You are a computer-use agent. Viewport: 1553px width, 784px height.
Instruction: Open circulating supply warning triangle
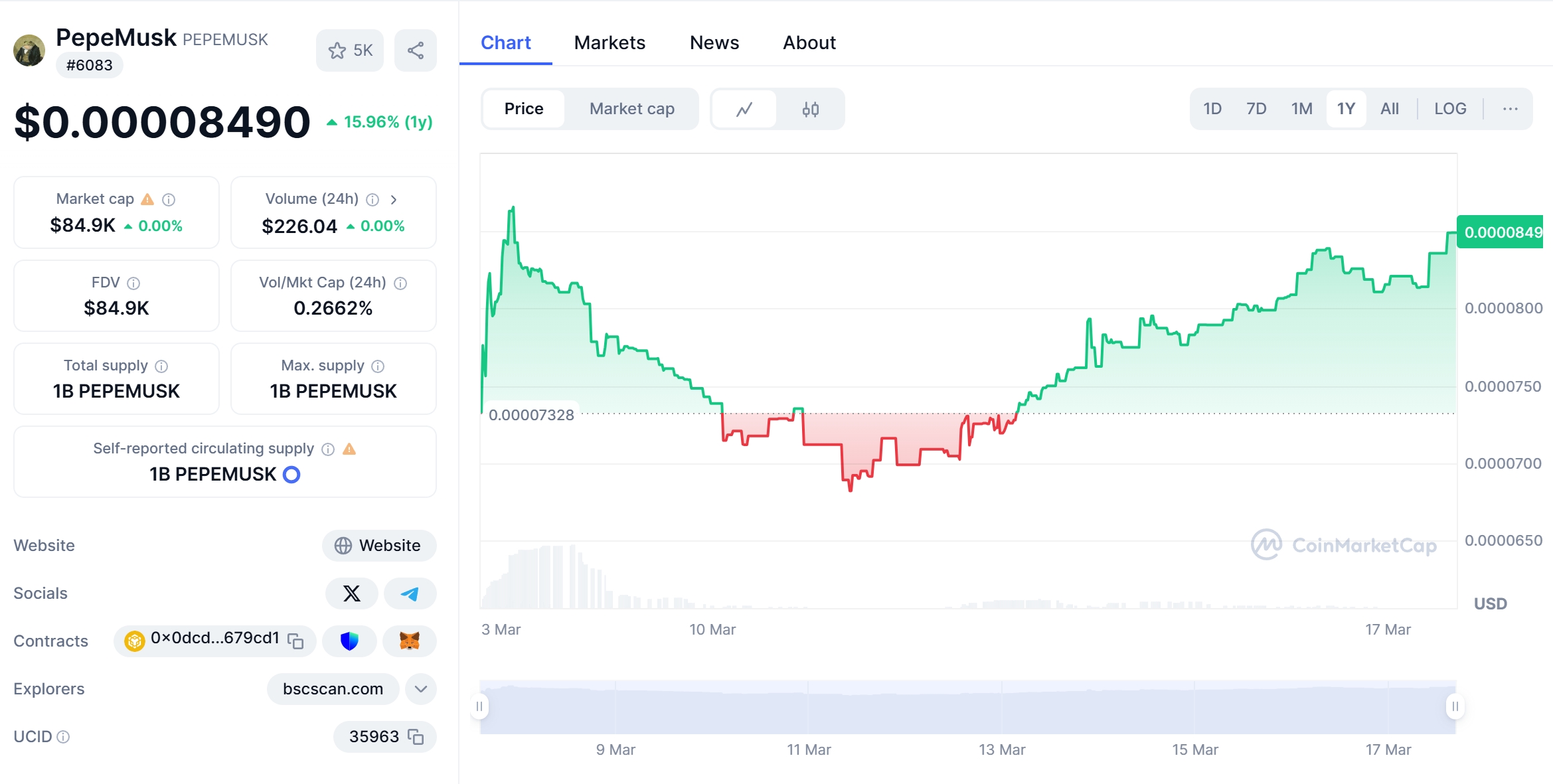point(349,449)
